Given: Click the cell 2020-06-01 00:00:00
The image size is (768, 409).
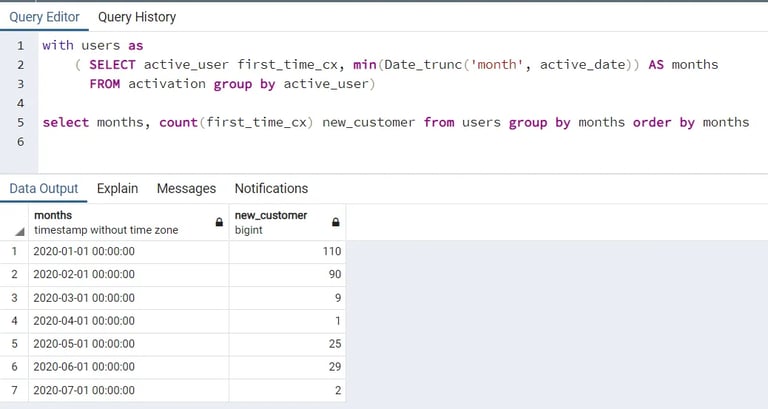Looking at the screenshot, I should pyautogui.click(x=128, y=367).
